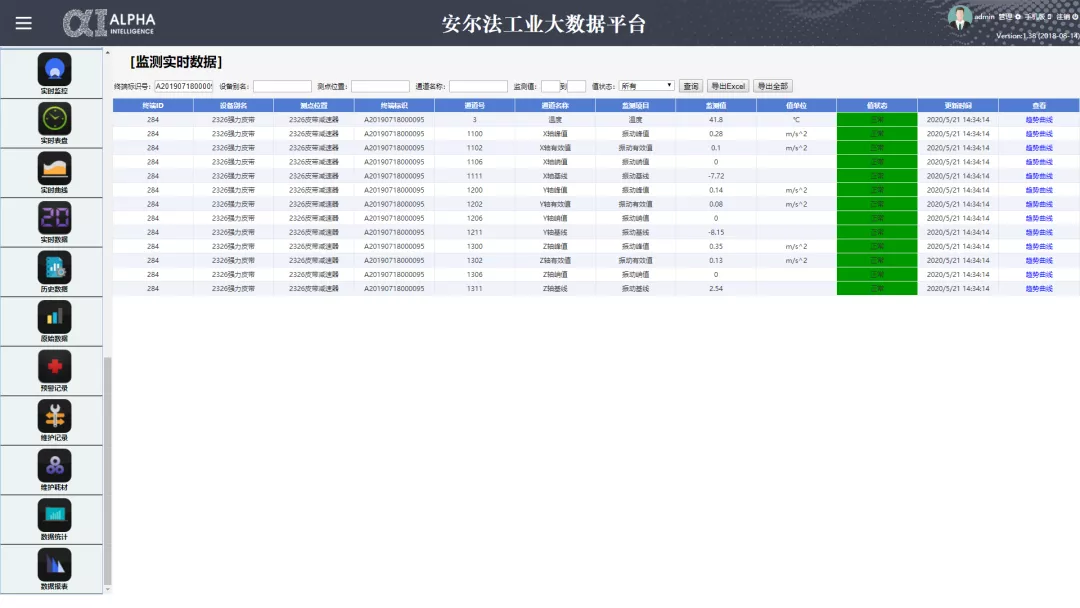Open the 实时监控 sidebar icon
The image size is (1080, 608).
[54, 69]
